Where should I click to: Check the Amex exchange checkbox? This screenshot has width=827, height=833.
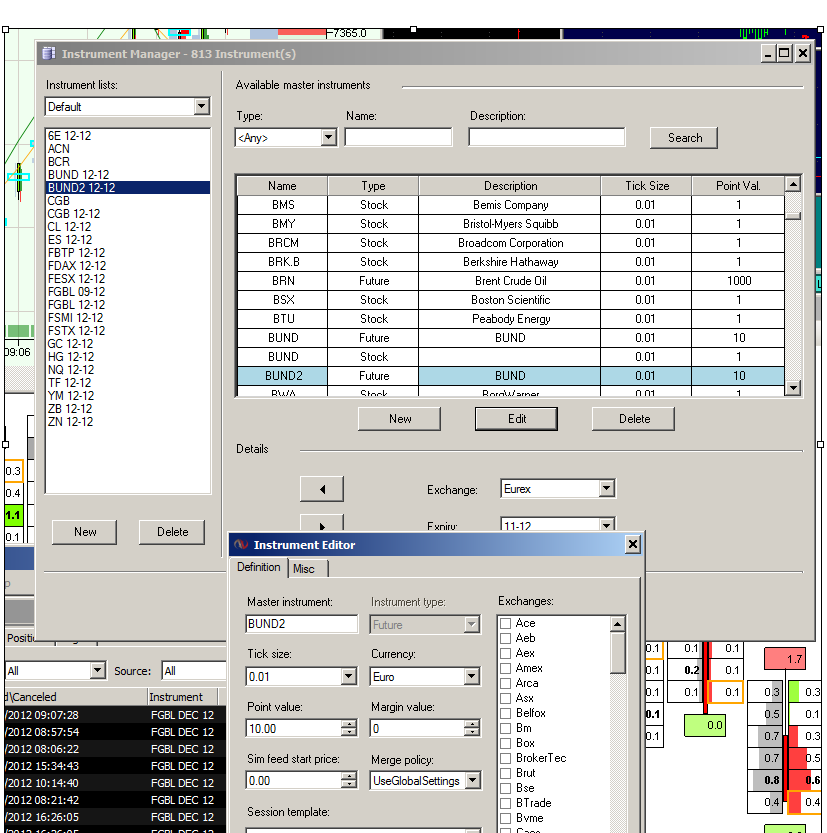click(x=506, y=668)
